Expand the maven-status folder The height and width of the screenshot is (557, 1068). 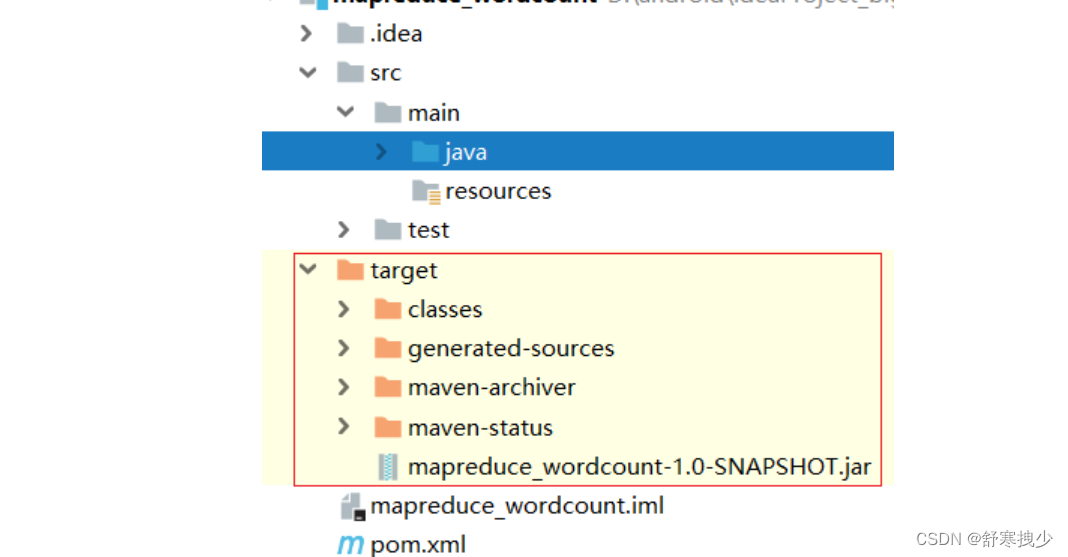[x=344, y=427]
